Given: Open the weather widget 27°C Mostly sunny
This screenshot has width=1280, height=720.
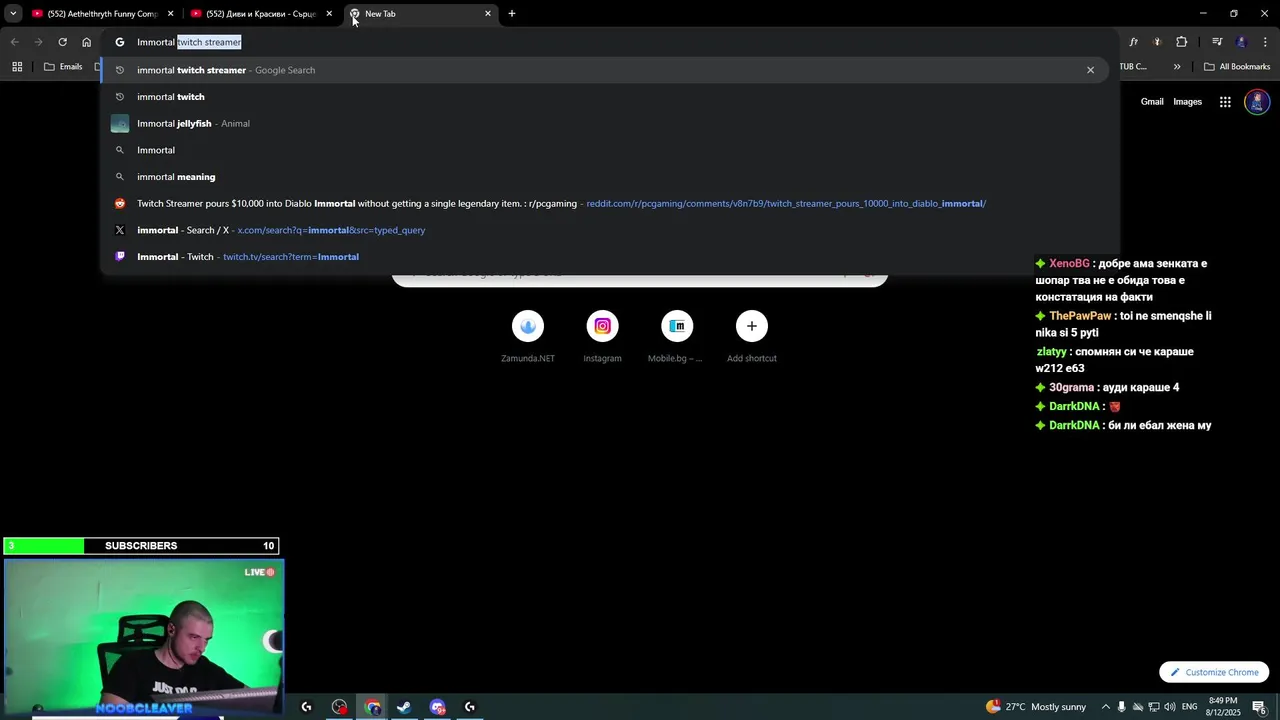Looking at the screenshot, I should [1036, 707].
